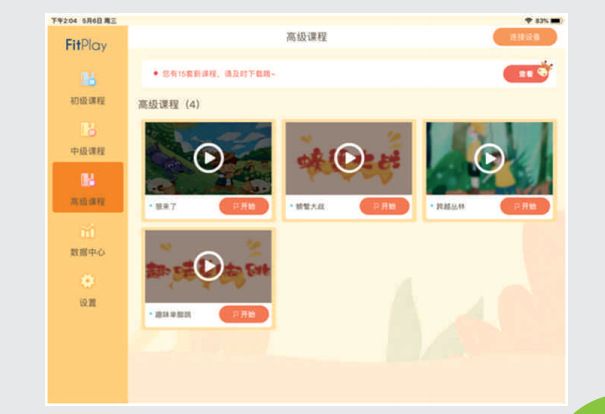Click the FitPlay logo
Image resolution: width=605 pixels, height=414 pixels.
(x=86, y=45)
